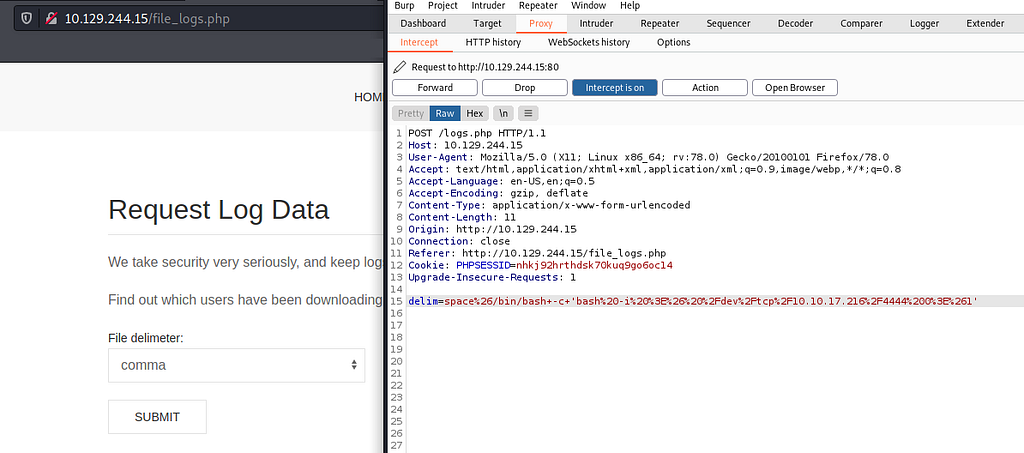
Task: Click the POST /logs.php request line
Action: 477,133
